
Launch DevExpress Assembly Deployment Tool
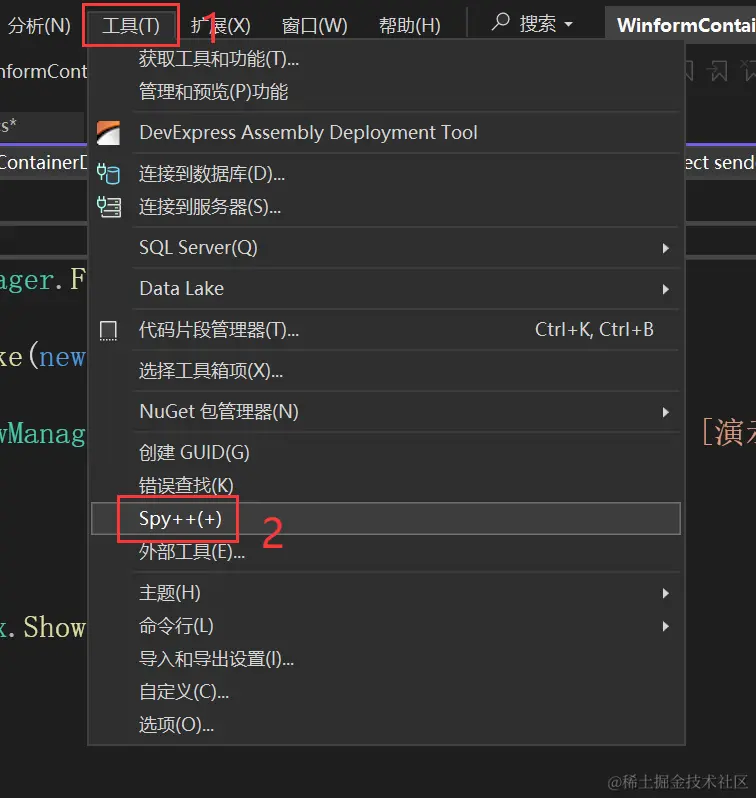tap(385, 133)
